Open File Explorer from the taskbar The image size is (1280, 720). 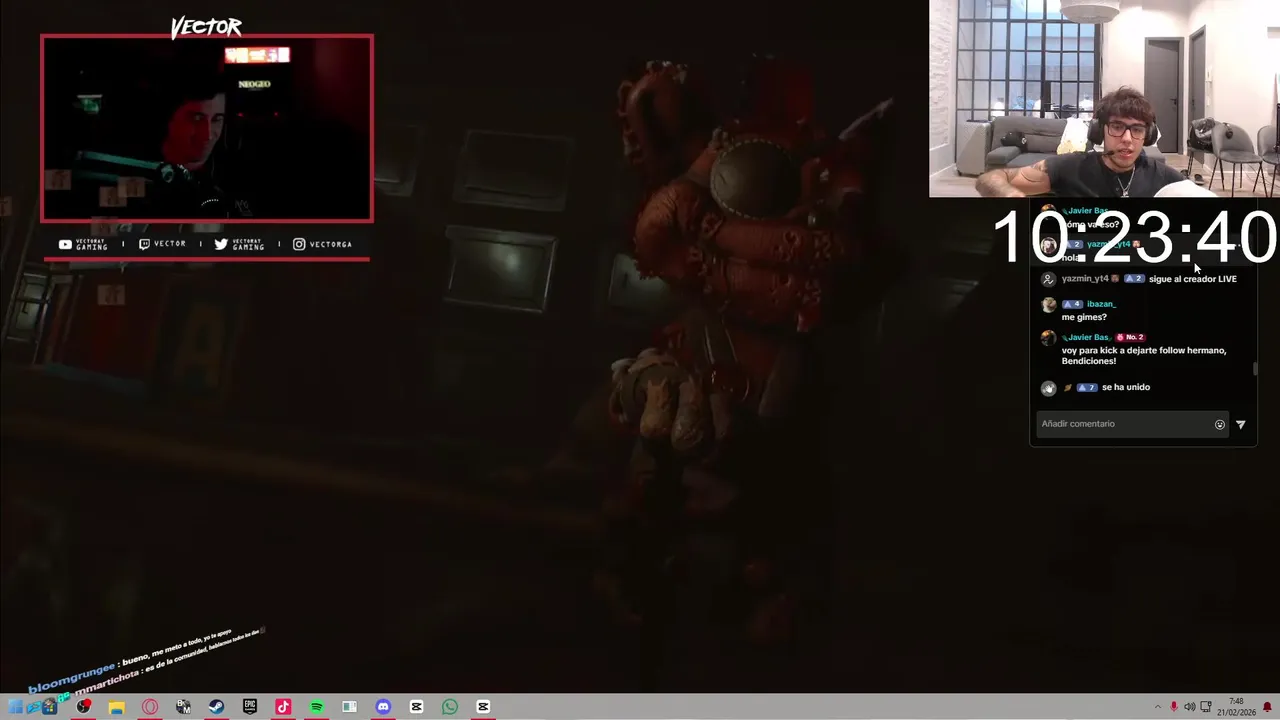[x=116, y=707]
